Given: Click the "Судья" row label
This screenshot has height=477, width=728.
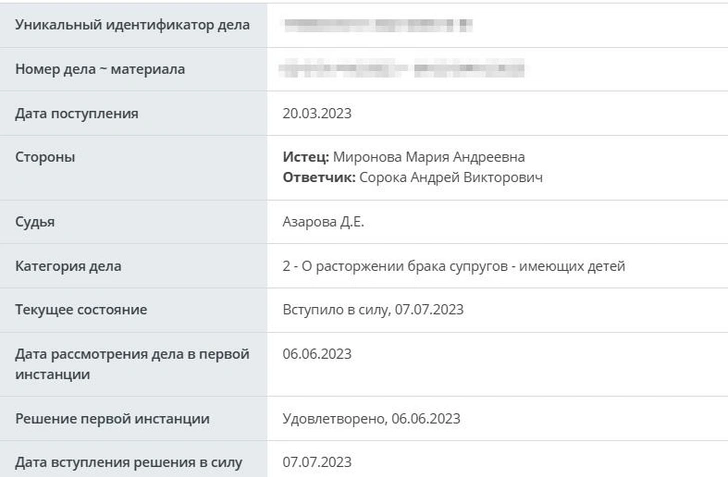Looking at the screenshot, I should 35,222.
